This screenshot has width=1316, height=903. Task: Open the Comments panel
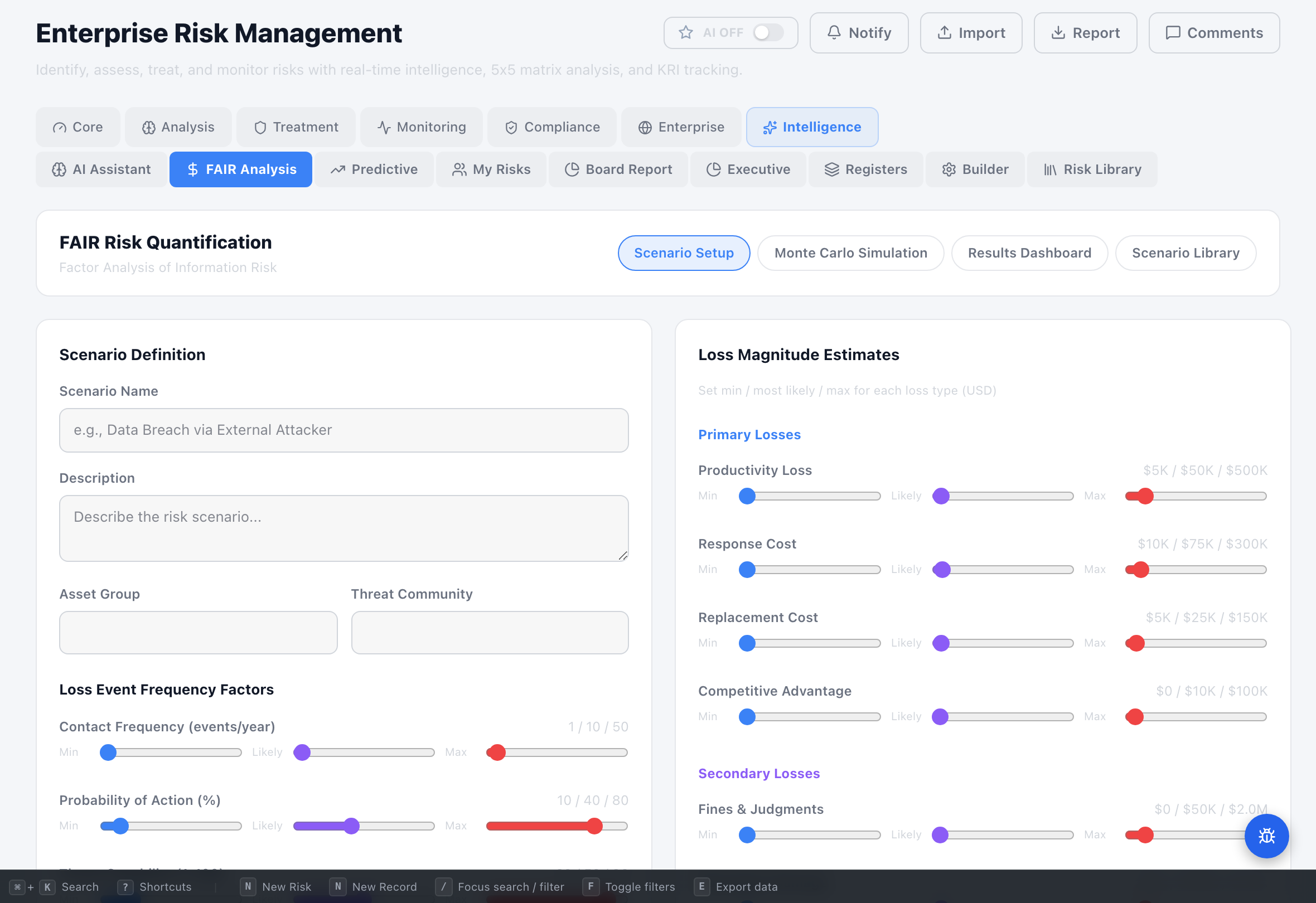1213,33
